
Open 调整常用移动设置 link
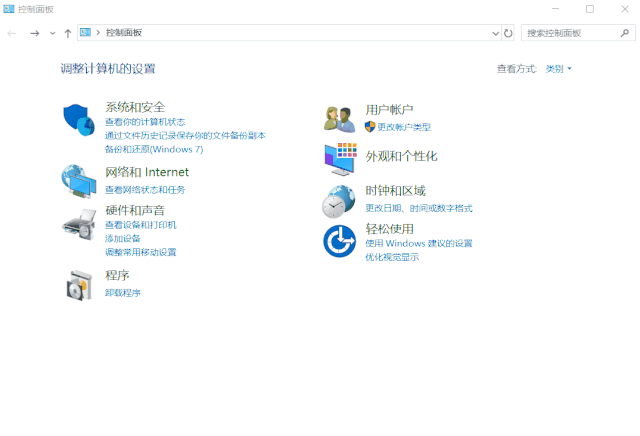coord(141,252)
